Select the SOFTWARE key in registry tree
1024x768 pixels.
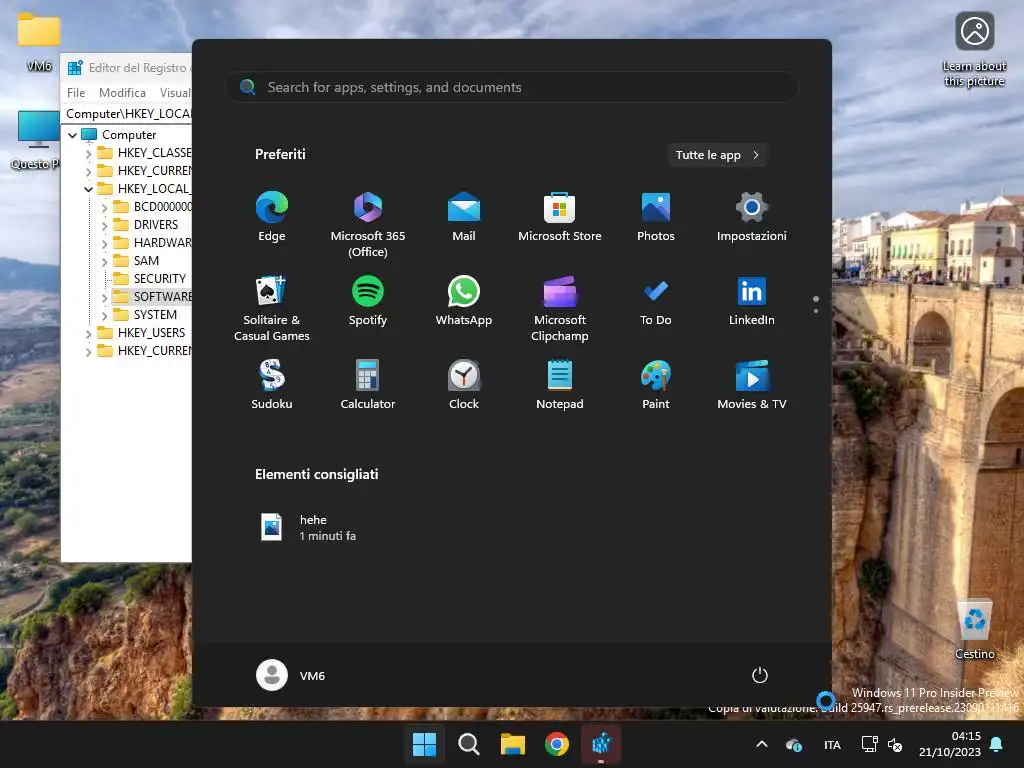point(163,296)
